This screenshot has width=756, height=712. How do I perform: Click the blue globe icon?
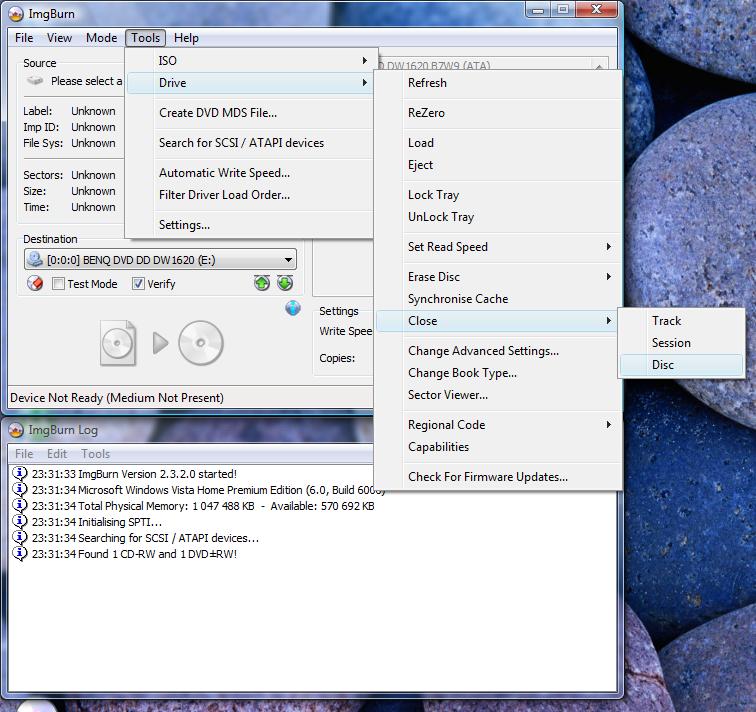click(x=293, y=308)
